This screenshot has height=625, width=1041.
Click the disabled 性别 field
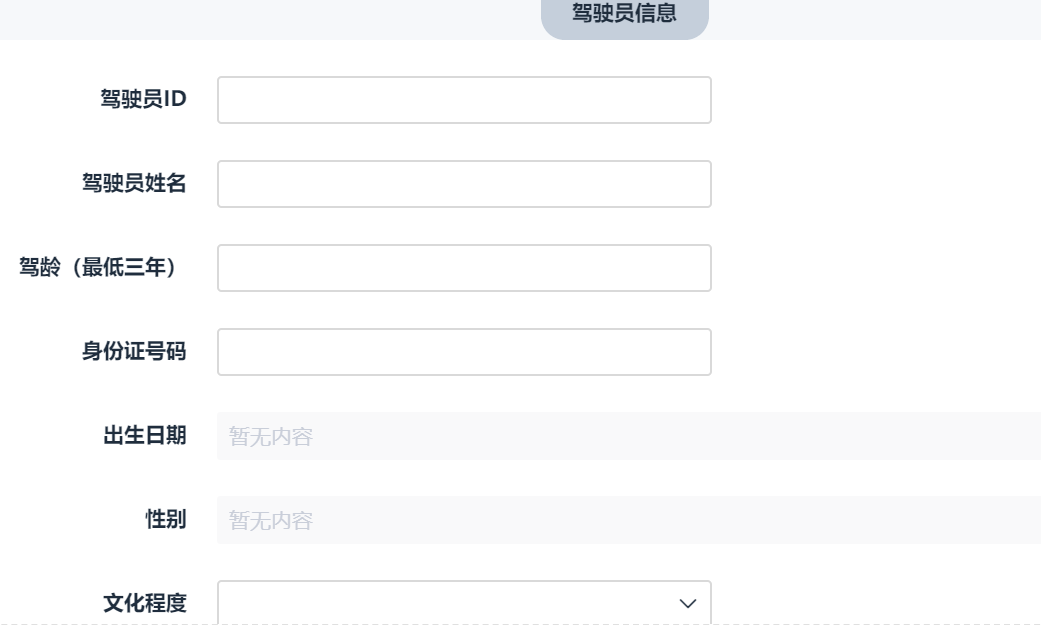point(628,520)
